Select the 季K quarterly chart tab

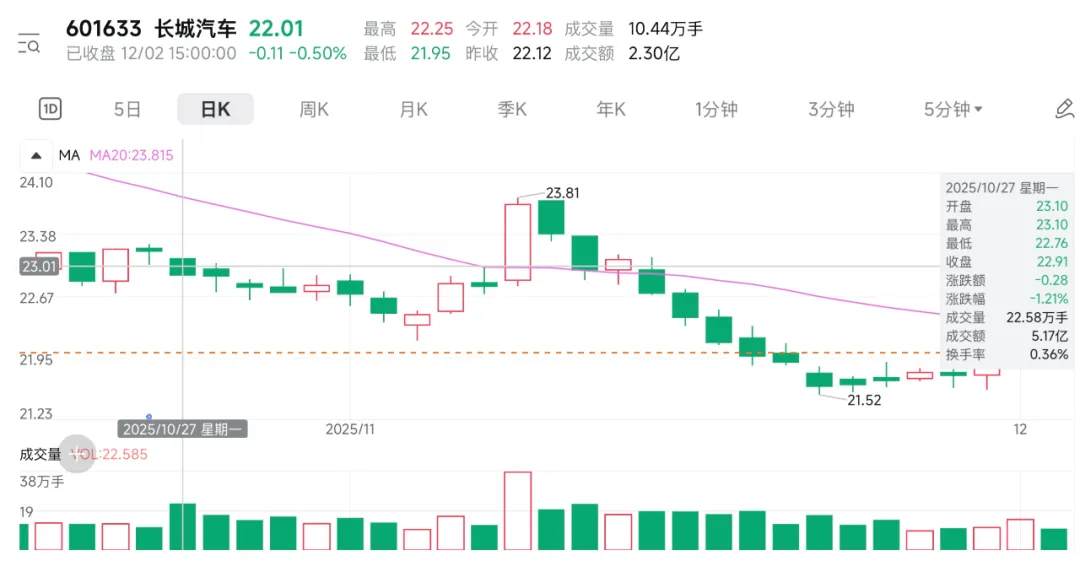pos(512,109)
